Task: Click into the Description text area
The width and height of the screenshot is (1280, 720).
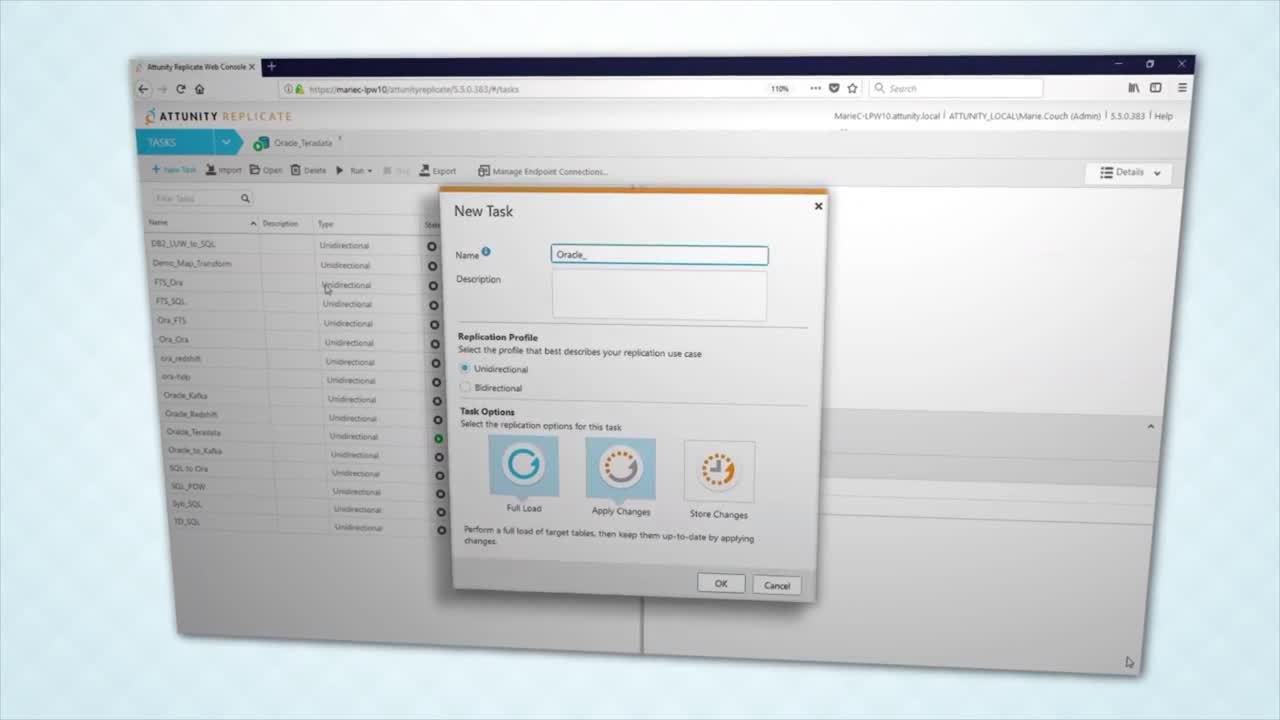Action: point(660,295)
